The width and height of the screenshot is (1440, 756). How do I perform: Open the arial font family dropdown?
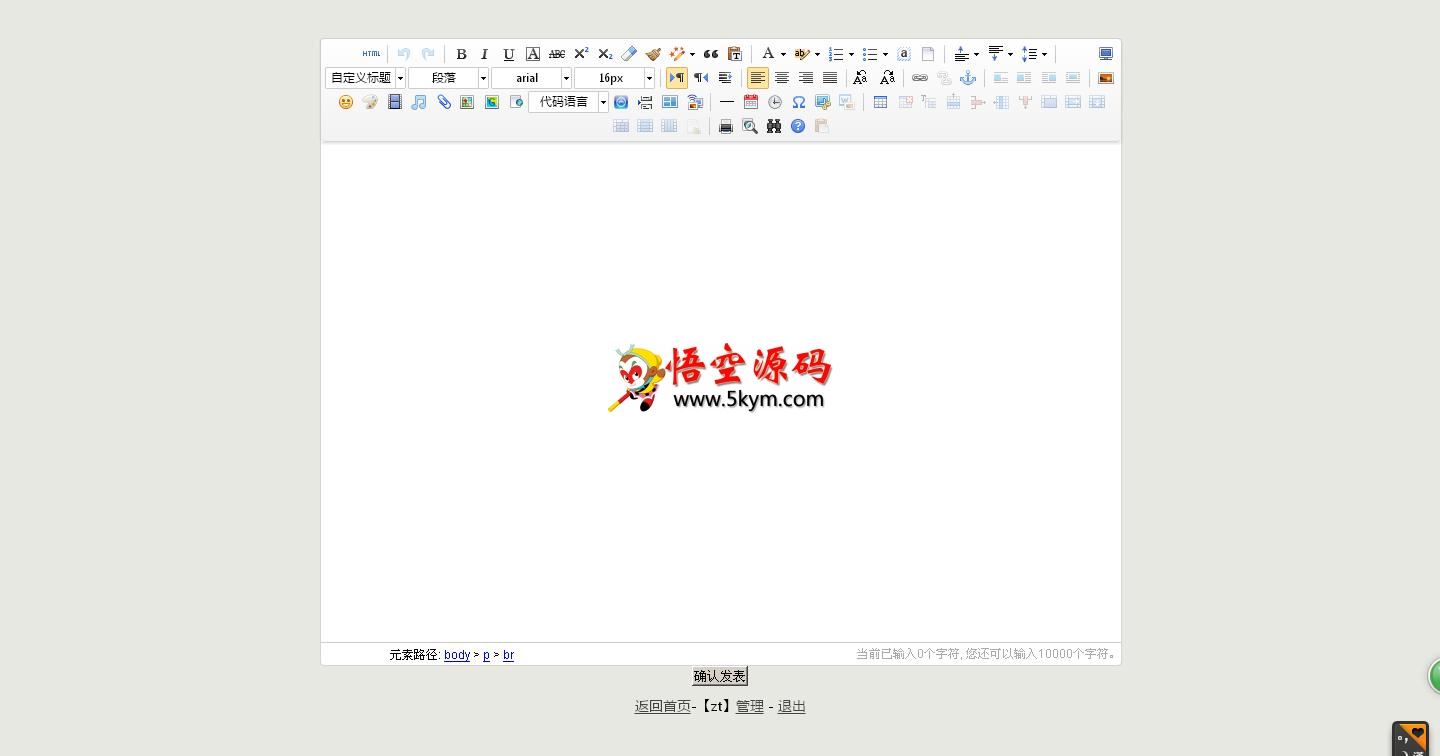click(x=531, y=78)
